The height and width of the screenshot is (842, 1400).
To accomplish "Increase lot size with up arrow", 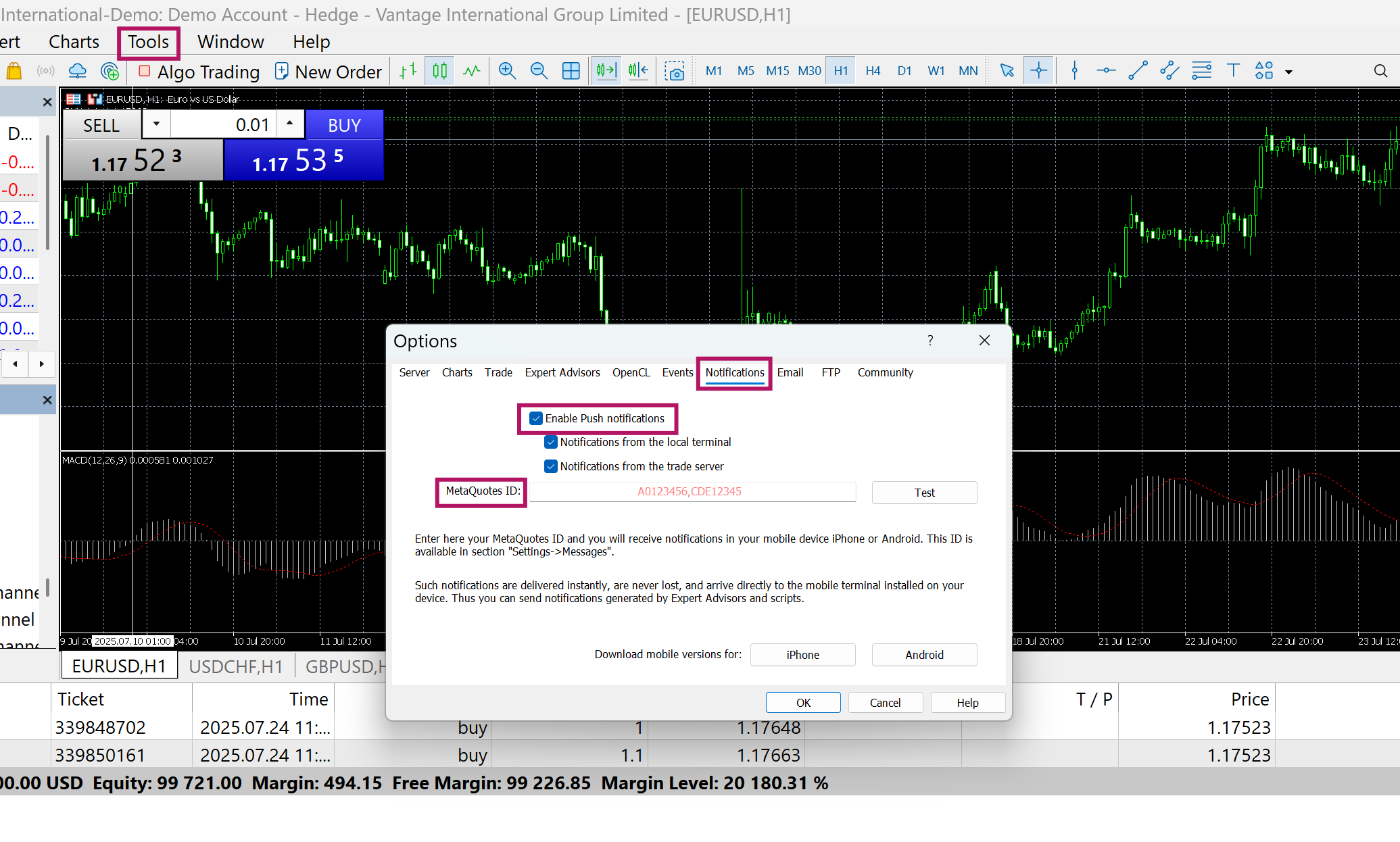I will [289, 124].
